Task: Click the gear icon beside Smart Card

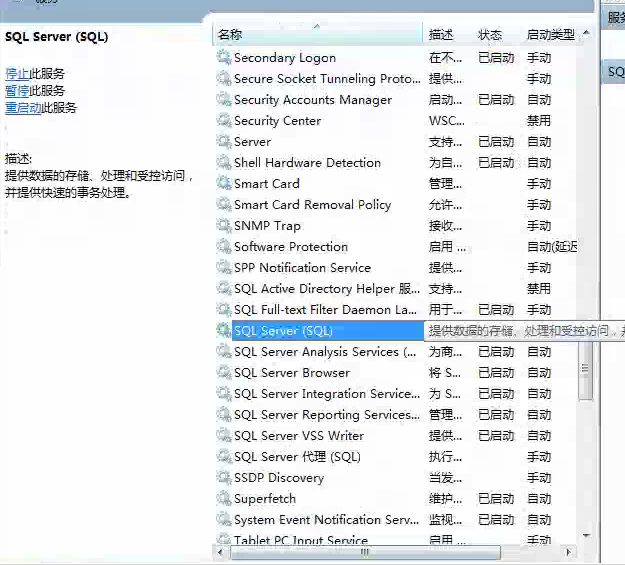Action: point(224,183)
